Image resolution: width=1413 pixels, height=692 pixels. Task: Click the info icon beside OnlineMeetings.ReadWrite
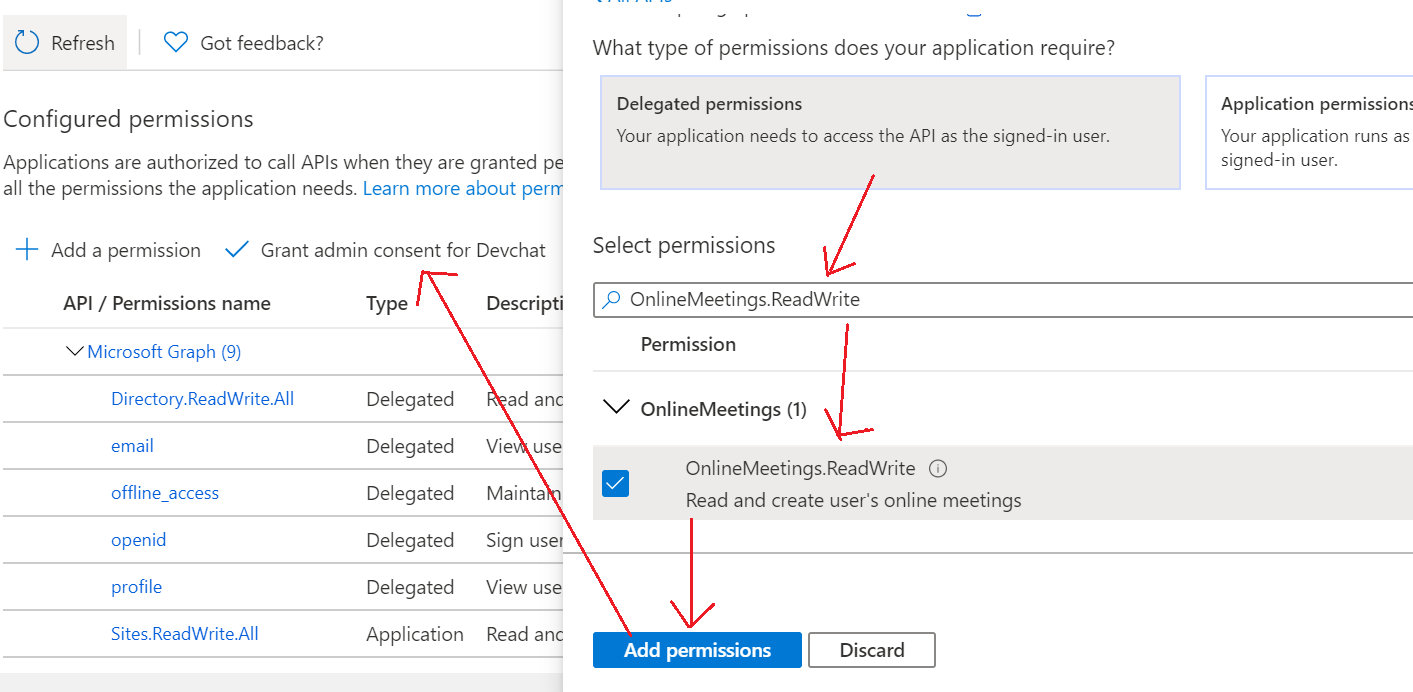(x=938, y=468)
